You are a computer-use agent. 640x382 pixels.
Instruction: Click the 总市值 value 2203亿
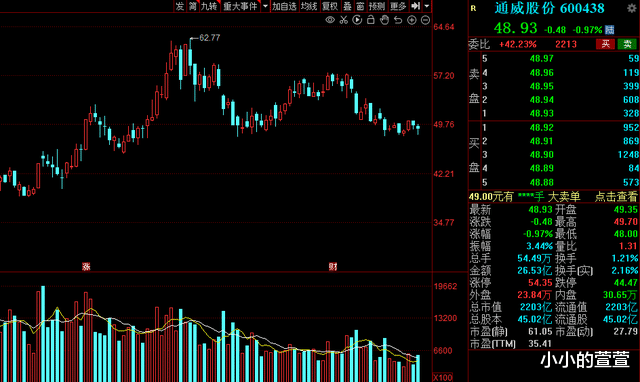[536, 307]
